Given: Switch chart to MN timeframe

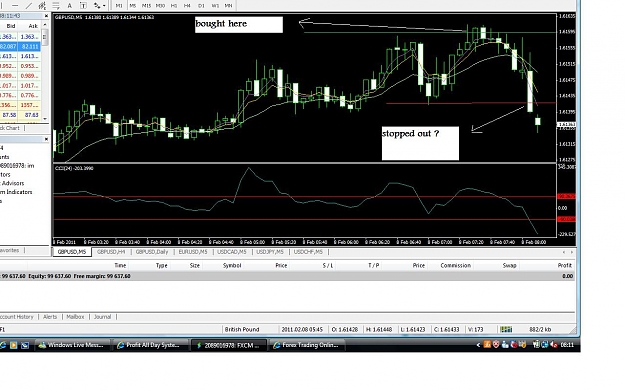Looking at the screenshot, I should (228, 6).
